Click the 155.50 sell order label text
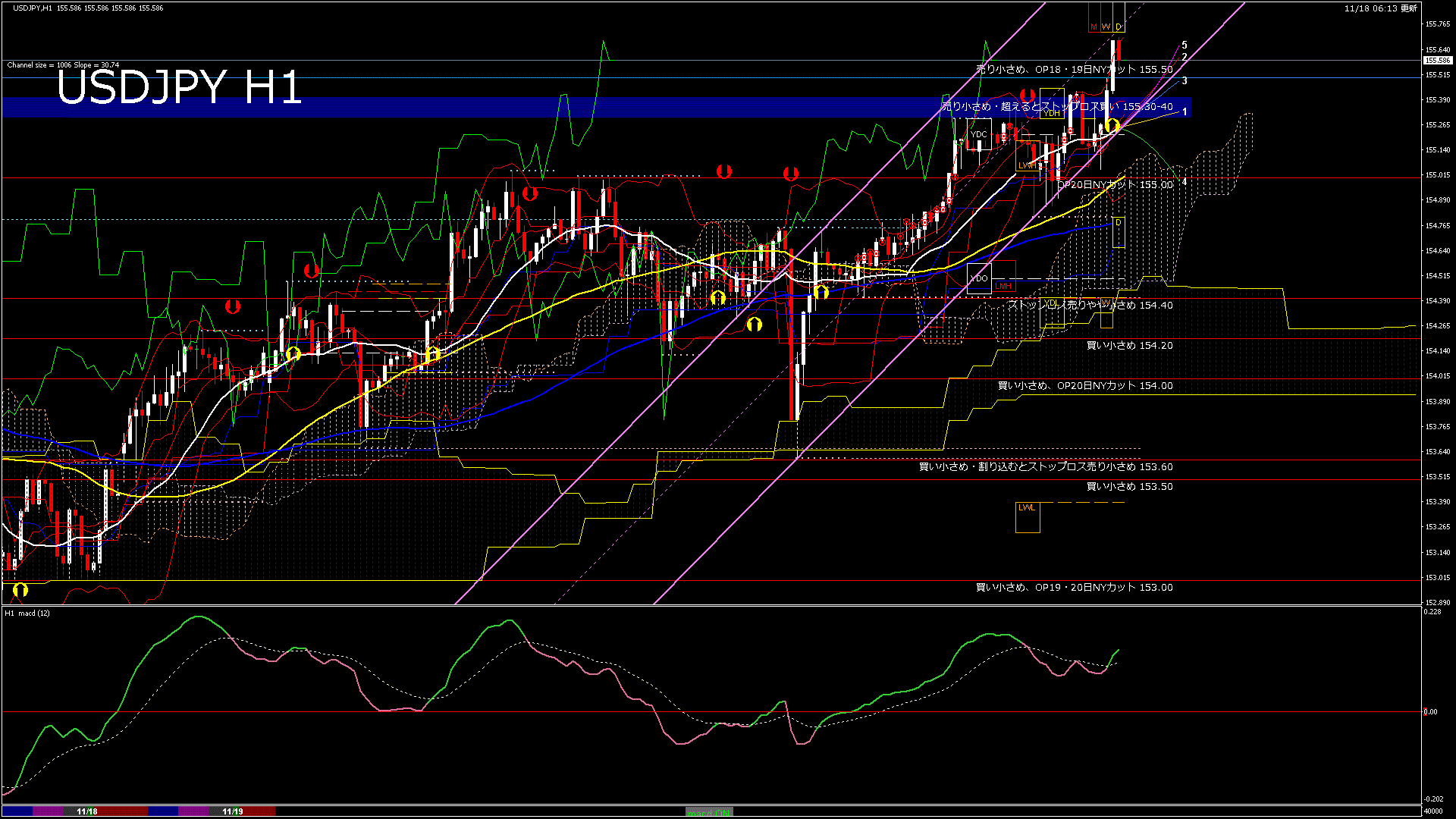 tap(1074, 69)
